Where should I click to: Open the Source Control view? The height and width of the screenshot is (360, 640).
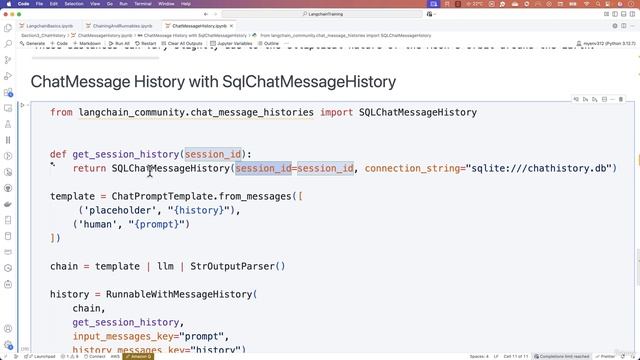8,60
